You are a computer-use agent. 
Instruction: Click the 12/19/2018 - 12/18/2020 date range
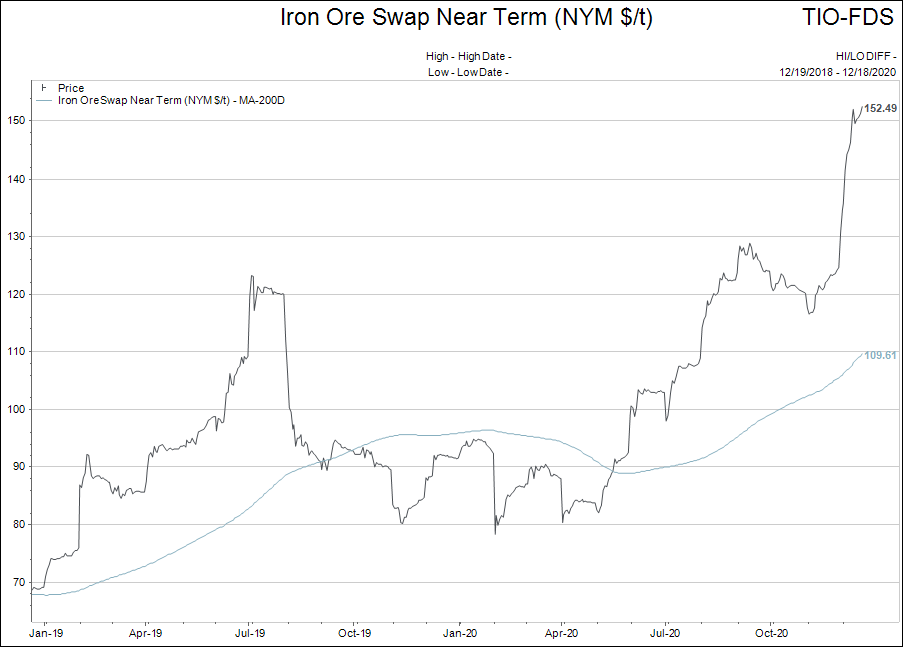pyautogui.click(x=838, y=72)
